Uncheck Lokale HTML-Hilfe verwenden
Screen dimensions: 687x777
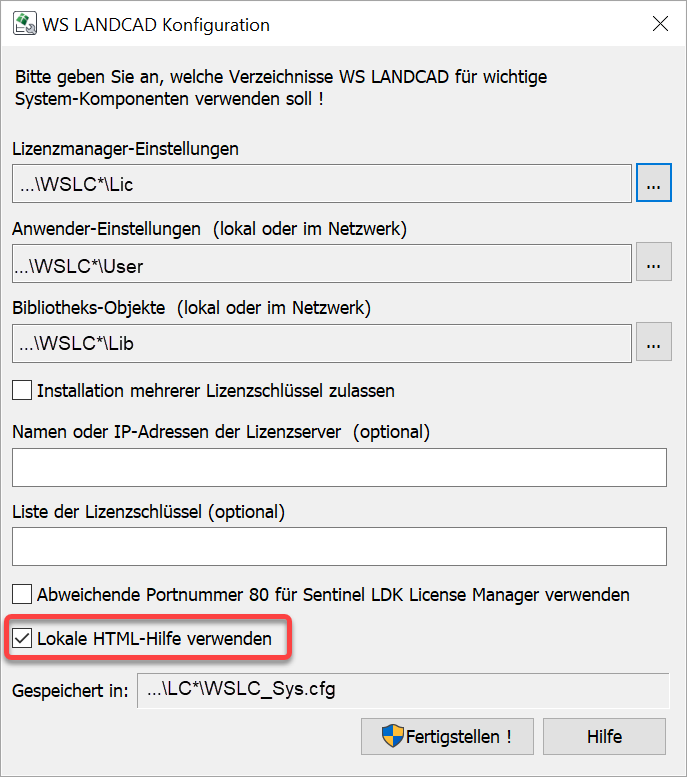click(22, 638)
